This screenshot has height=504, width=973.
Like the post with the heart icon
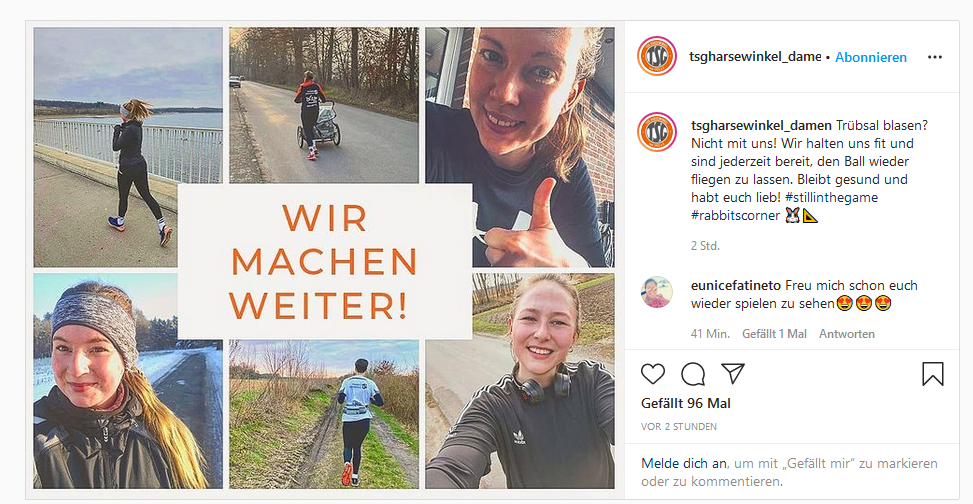click(653, 374)
